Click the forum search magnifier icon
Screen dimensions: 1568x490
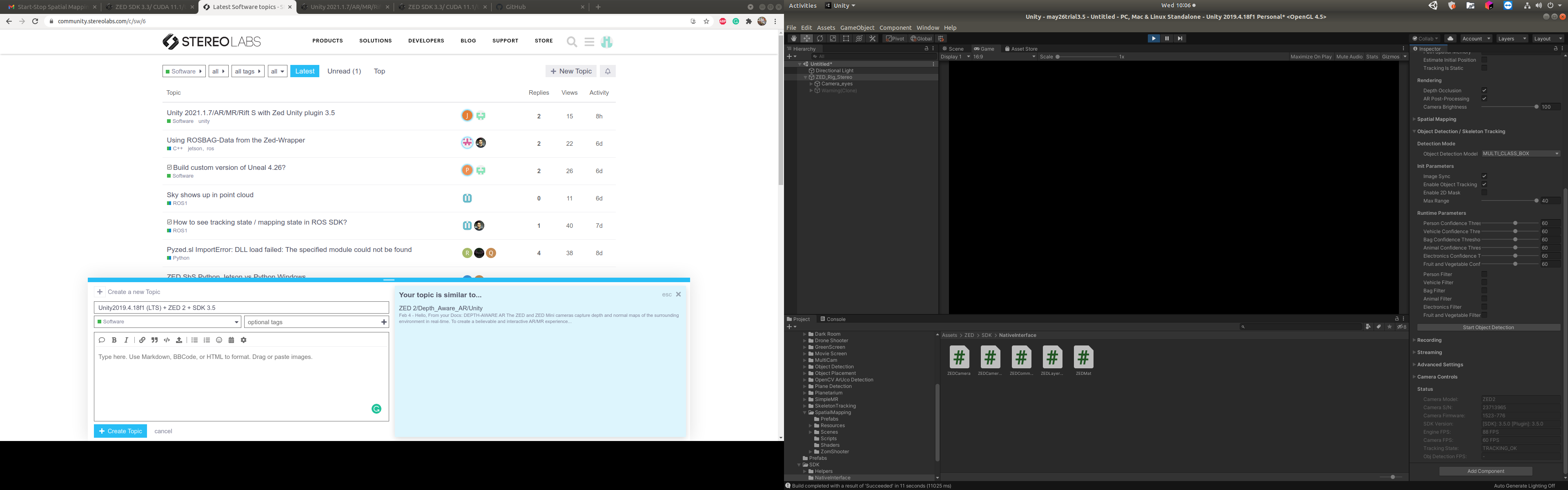(x=572, y=41)
